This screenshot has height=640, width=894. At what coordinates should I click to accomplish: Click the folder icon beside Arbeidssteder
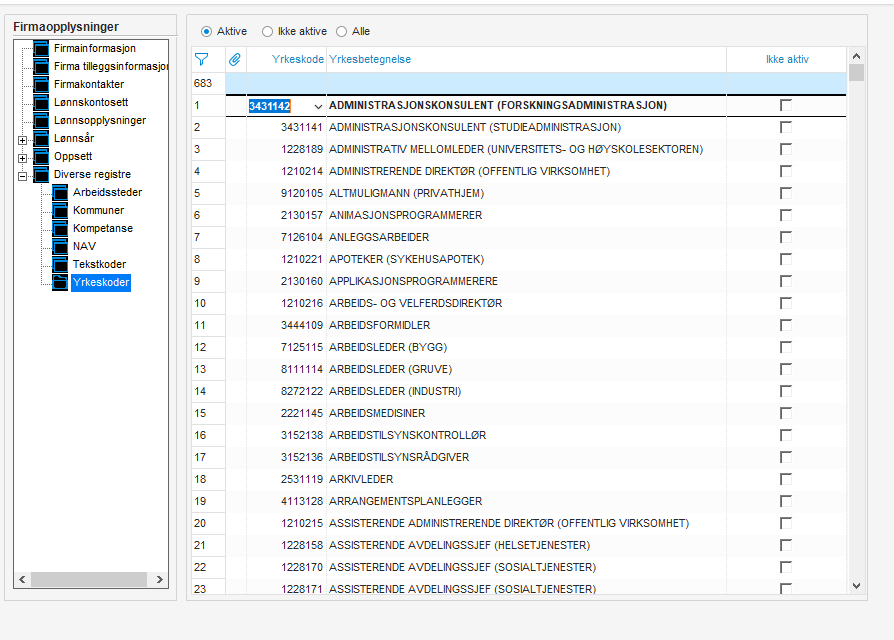point(60,193)
